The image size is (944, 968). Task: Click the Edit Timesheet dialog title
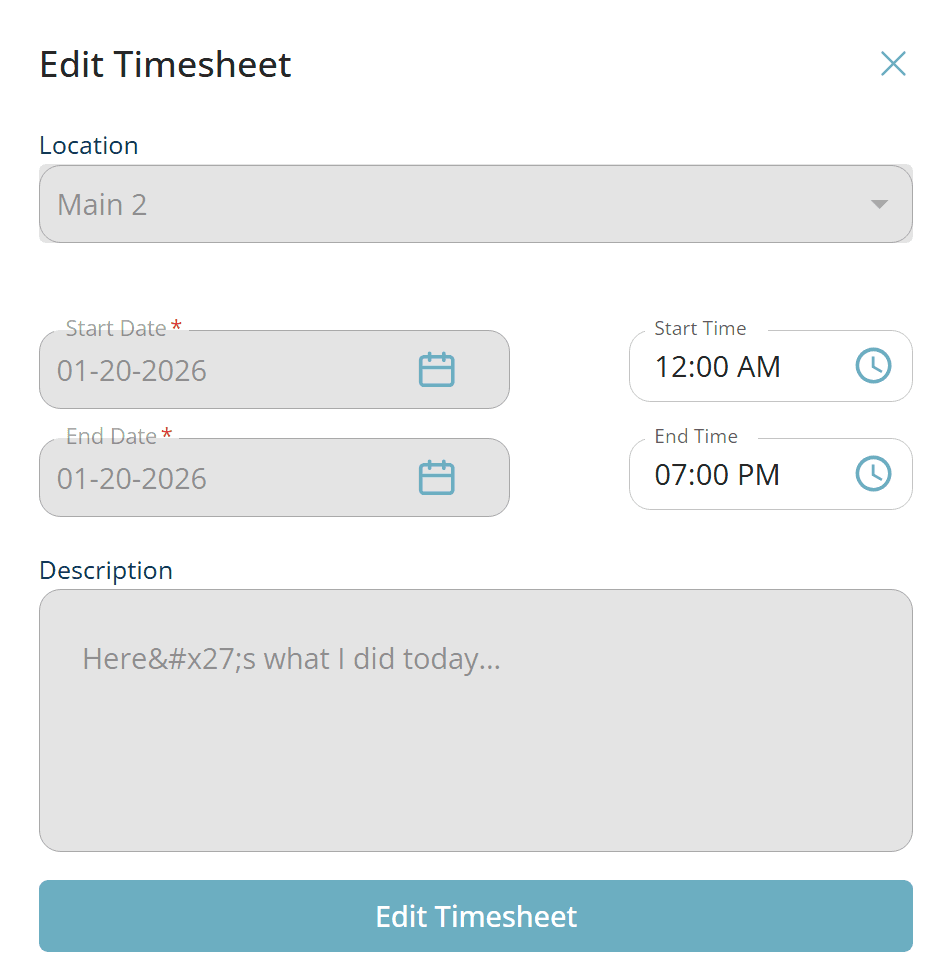coord(165,64)
